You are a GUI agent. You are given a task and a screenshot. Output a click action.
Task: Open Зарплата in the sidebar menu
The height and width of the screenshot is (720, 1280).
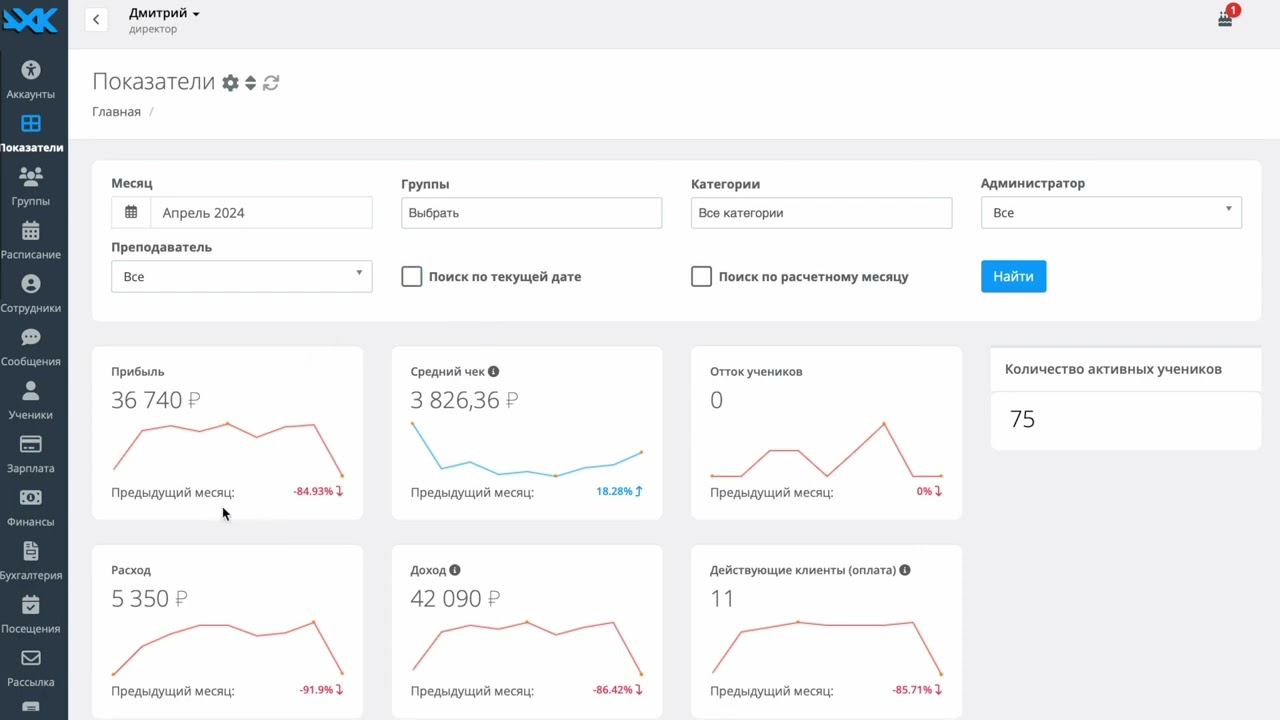click(31, 454)
